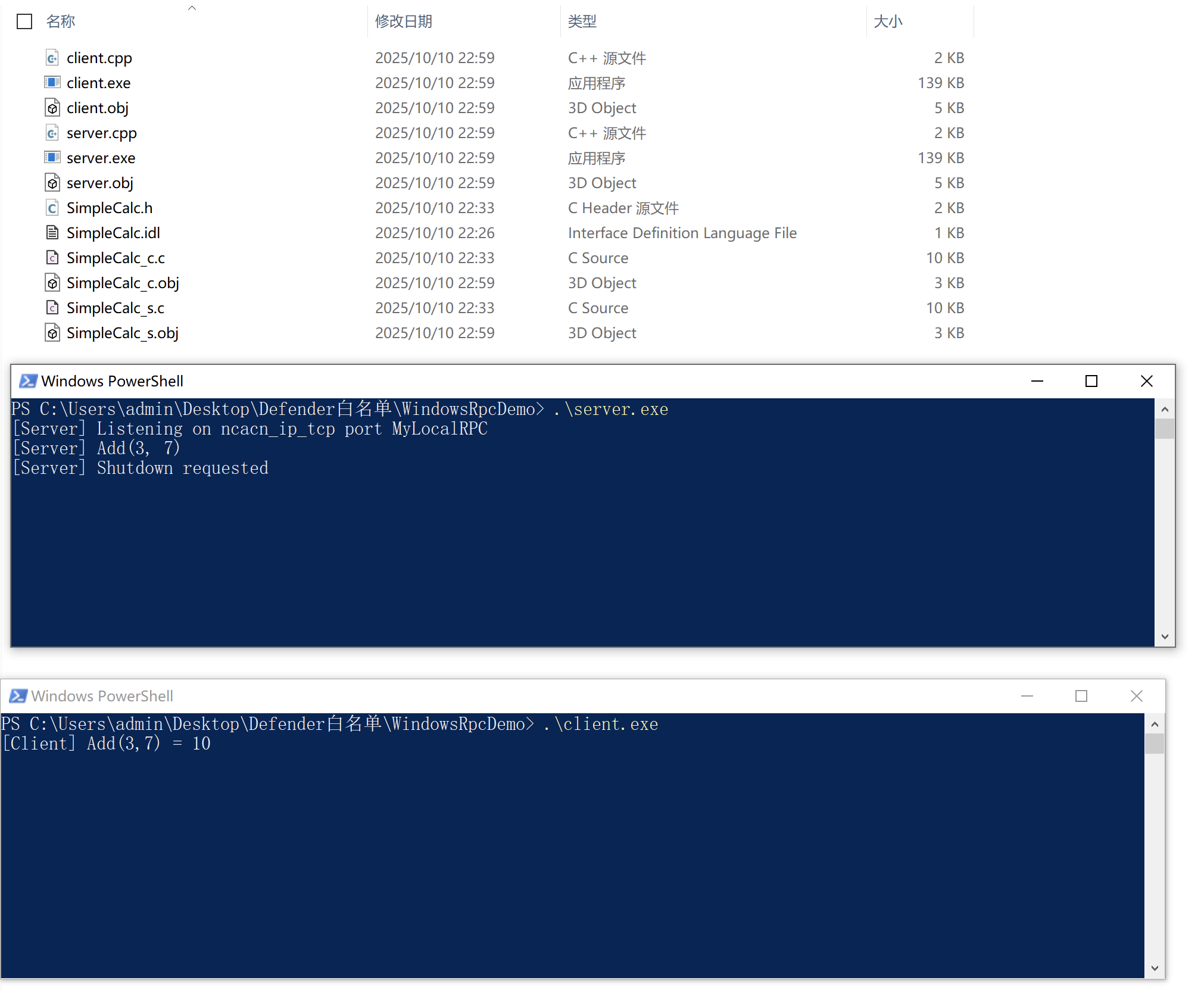Minimize the client PowerShell window
This screenshot has height=999, width=1204.
pyautogui.click(x=1027, y=696)
